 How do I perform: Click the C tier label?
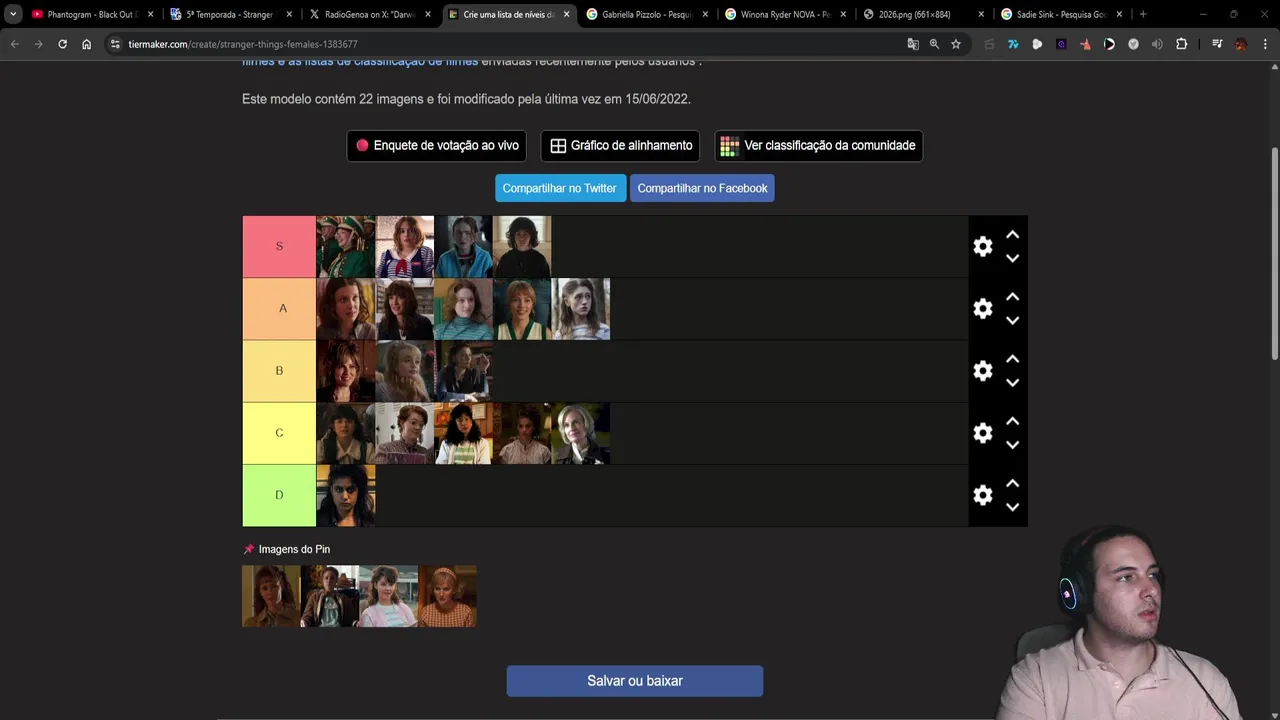click(279, 432)
